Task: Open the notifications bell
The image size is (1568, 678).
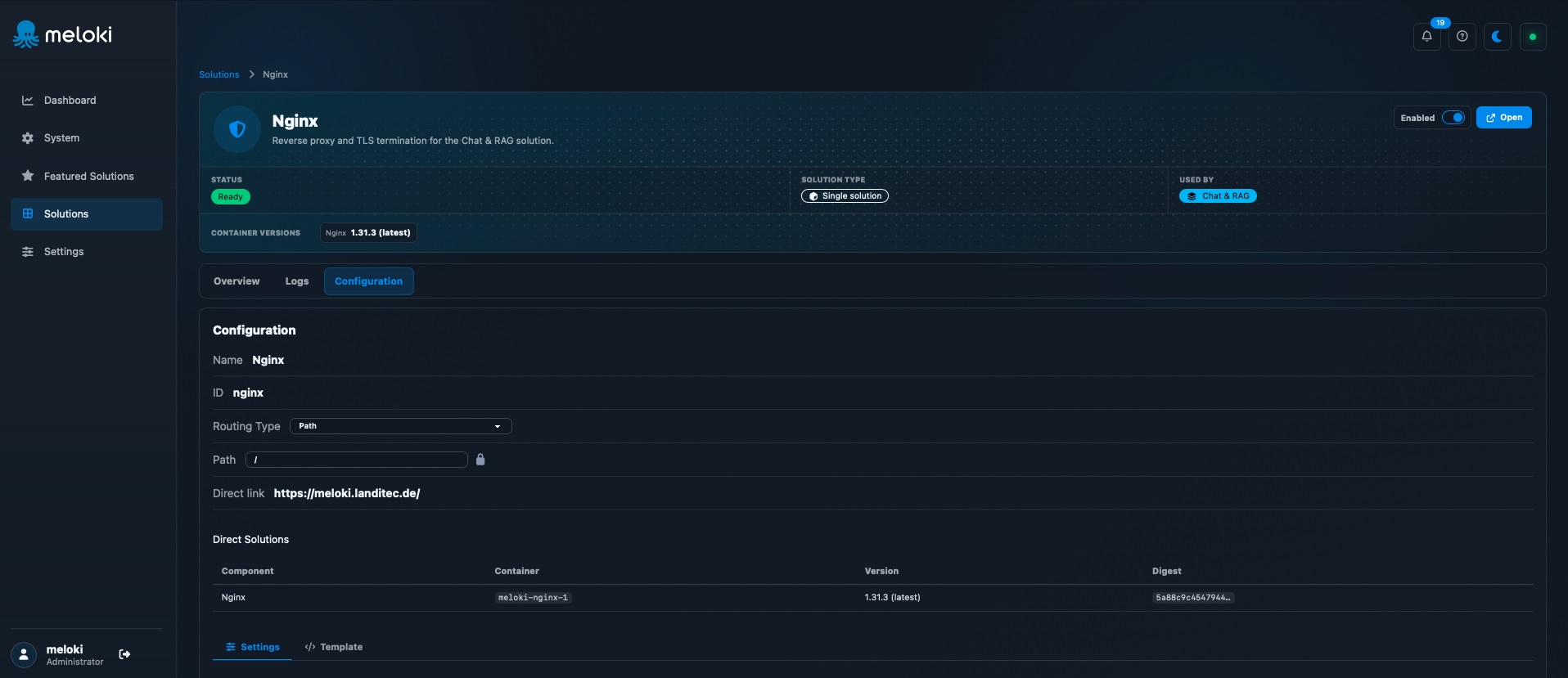Action: pos(1426,36)
